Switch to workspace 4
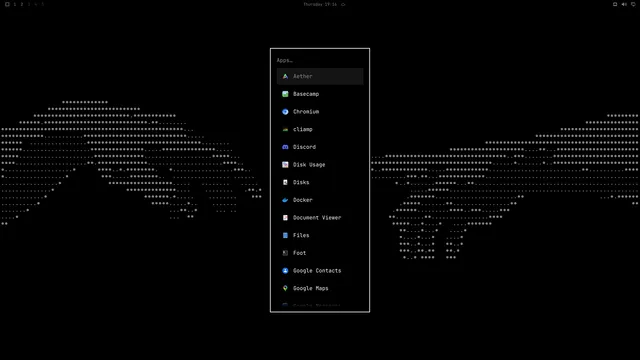640x360 pixels. tap(36, 4)
